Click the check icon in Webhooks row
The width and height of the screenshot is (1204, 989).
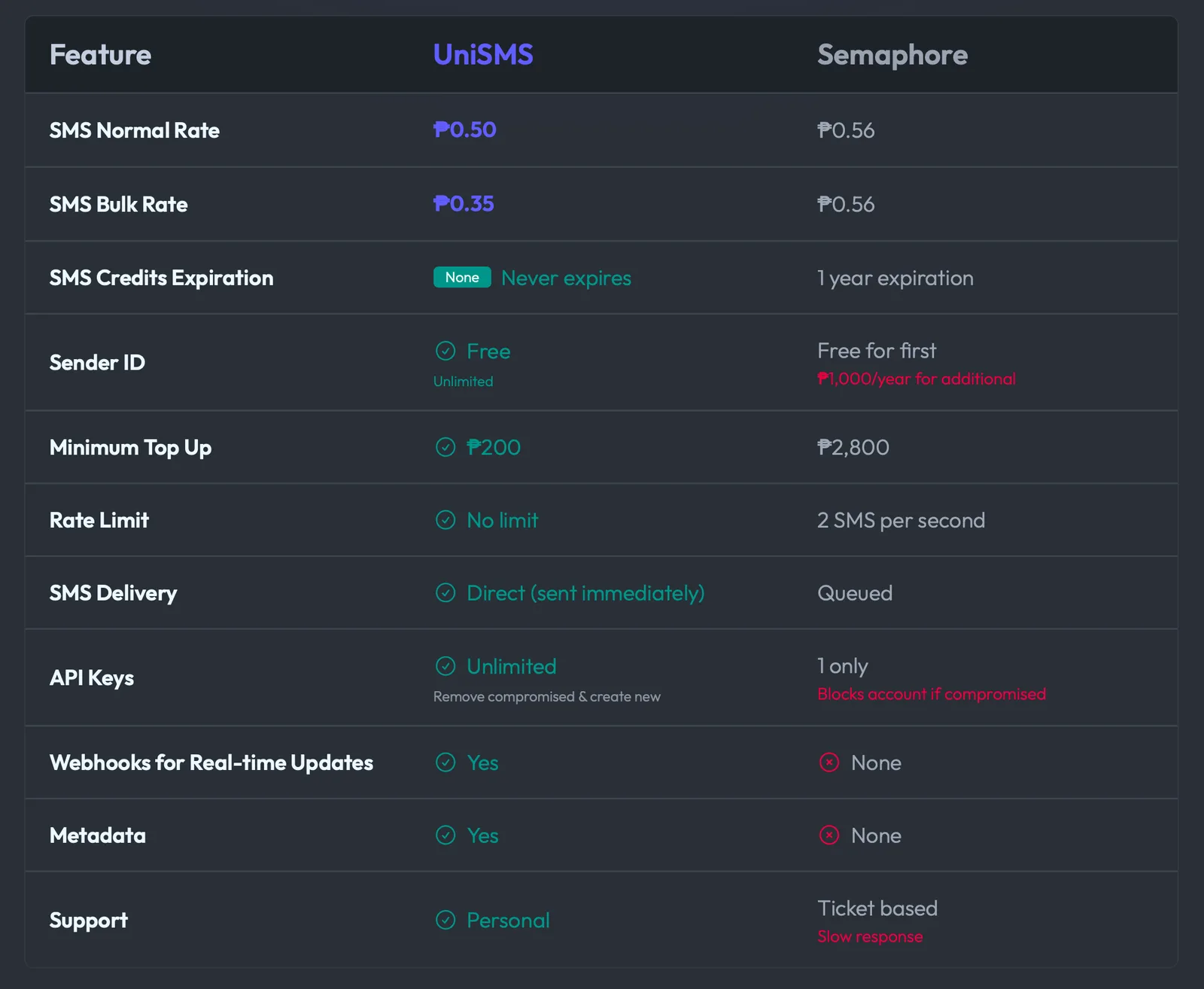point(445,762)
